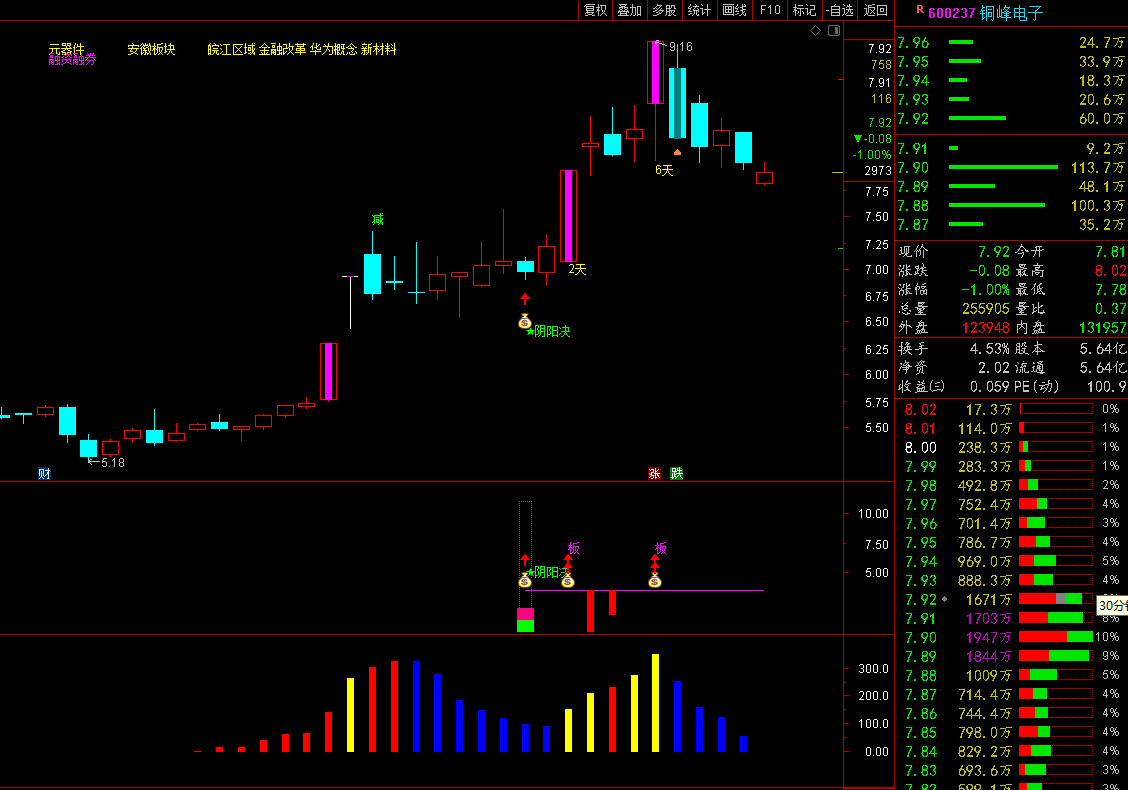Viewport: 1128px width, 790px height.
Task: Open the 叠加 overlay menu
Action: pos(629,10)
